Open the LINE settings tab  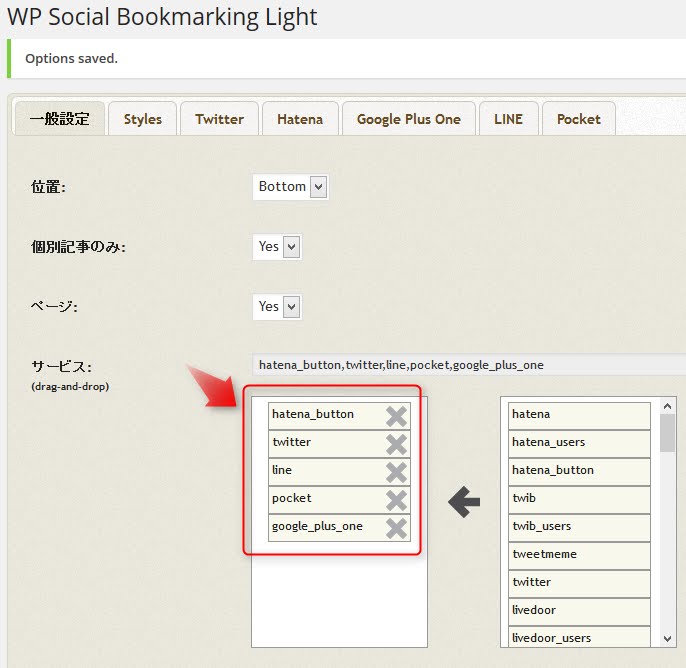tap(508, 119)
